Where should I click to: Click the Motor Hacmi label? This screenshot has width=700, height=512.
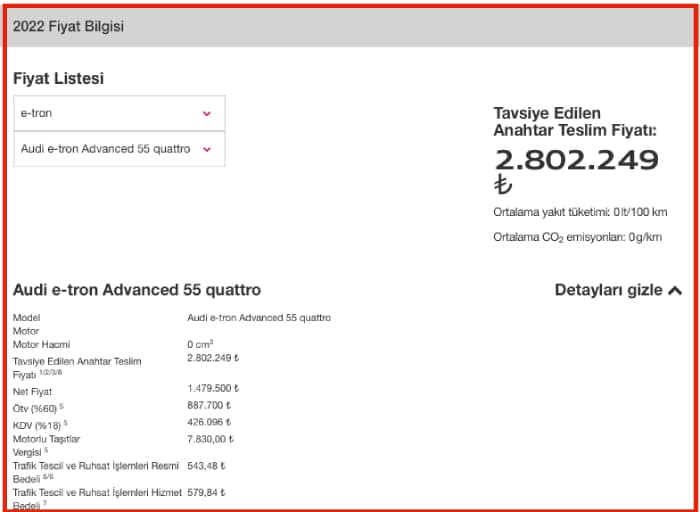coord(41,345)
